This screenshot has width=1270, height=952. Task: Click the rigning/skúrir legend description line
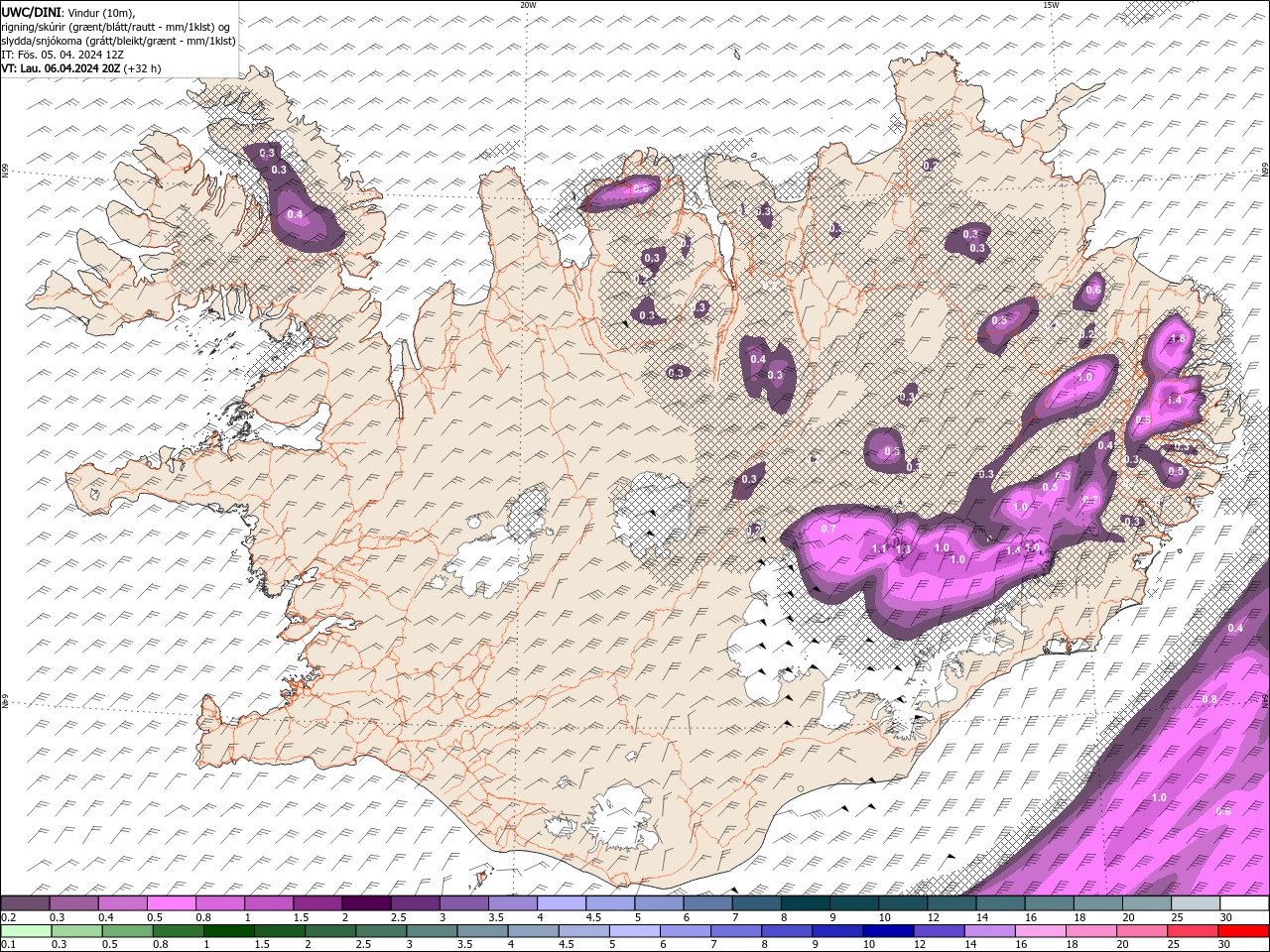click(x=115, y=26)
